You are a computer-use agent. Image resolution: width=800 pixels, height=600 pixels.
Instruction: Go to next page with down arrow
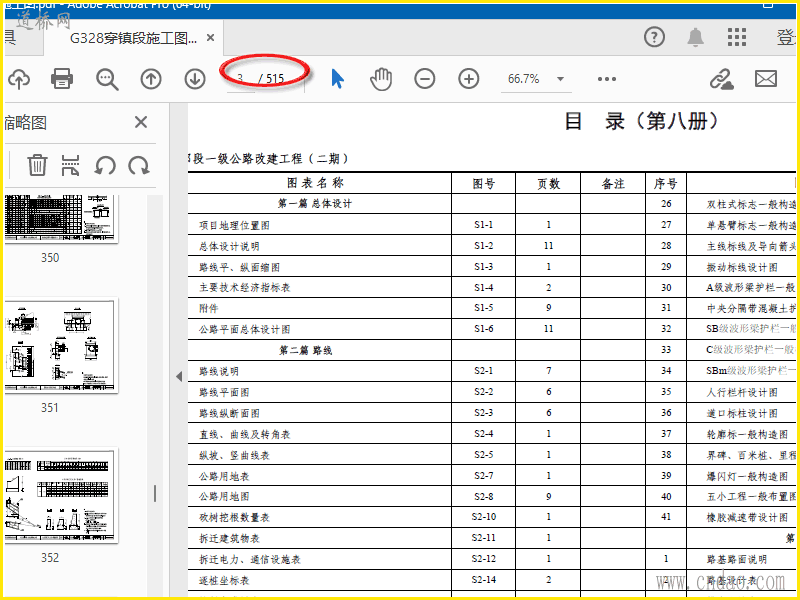(x=195, y=79)
